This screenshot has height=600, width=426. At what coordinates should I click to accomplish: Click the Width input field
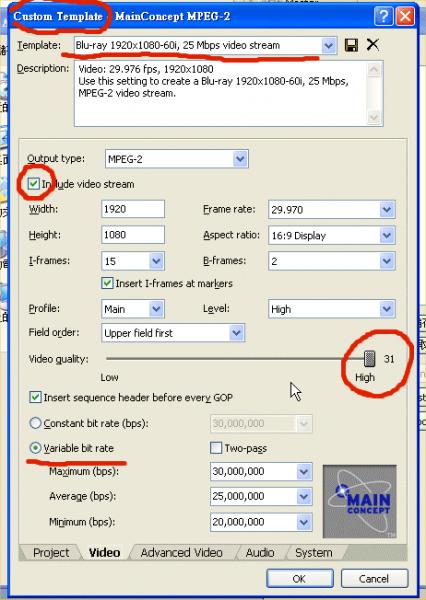tap(133, 209)
